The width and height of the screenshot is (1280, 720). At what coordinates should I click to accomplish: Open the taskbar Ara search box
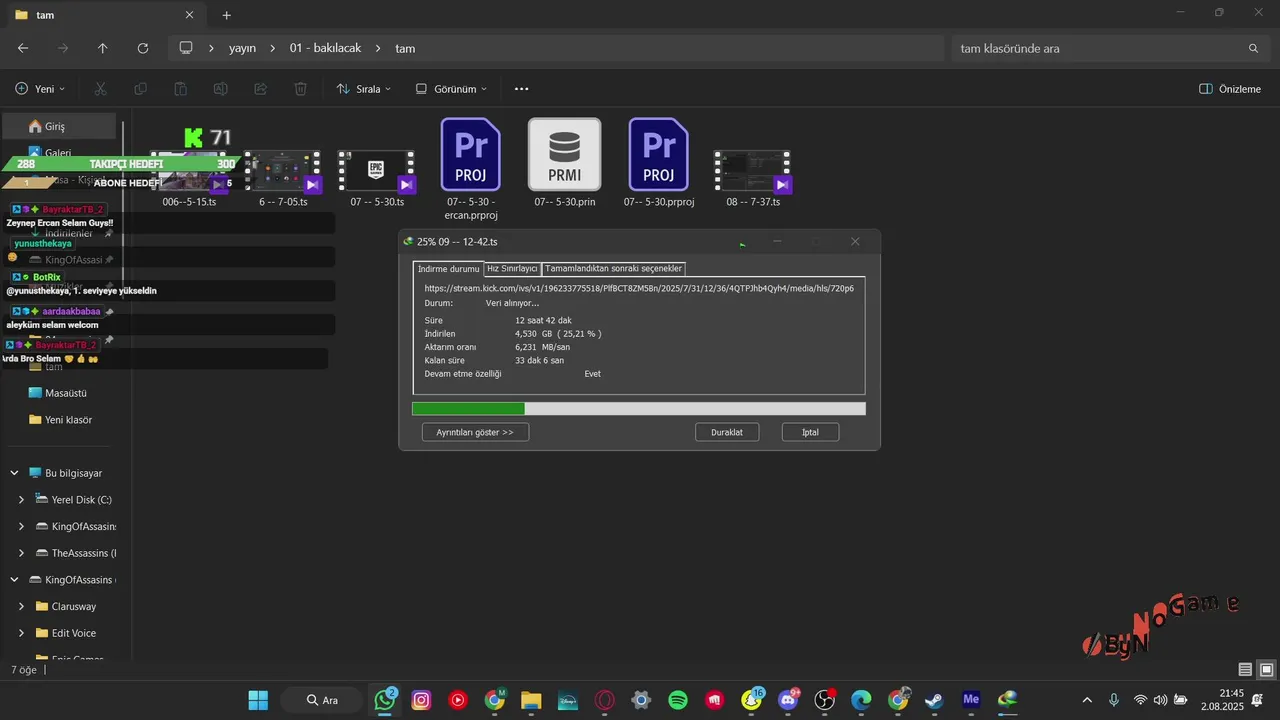click(321, 700)
